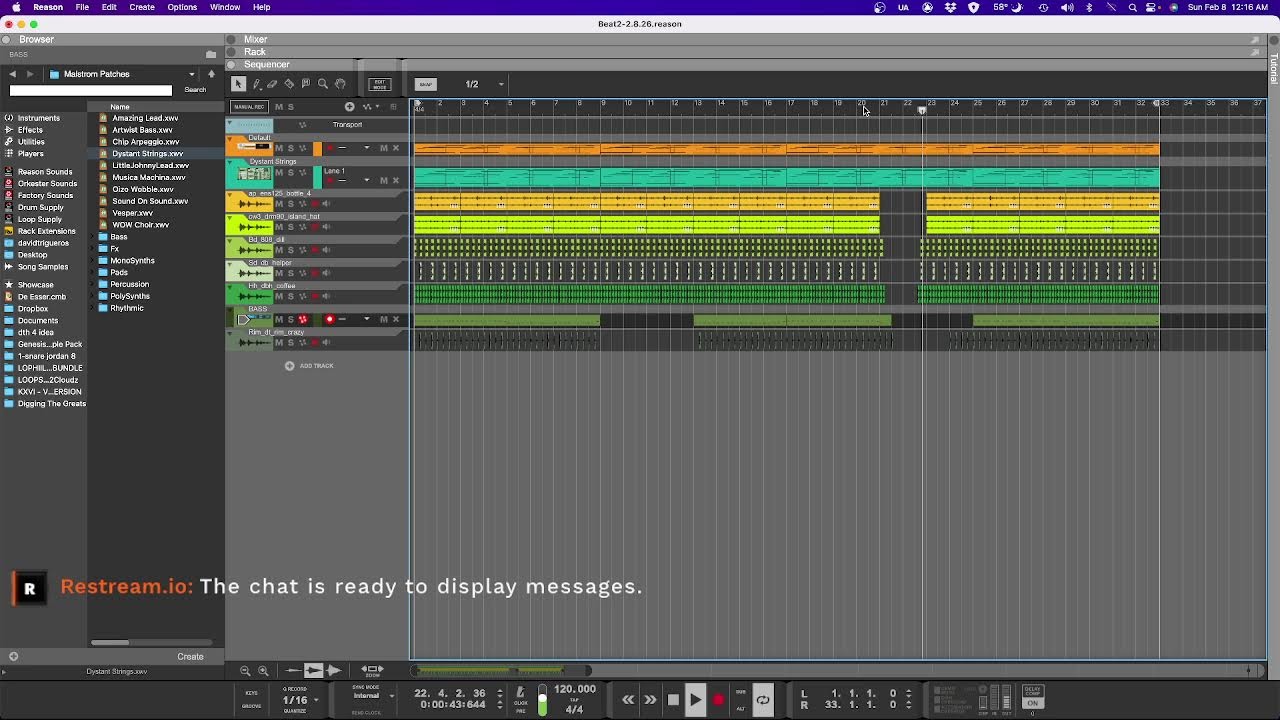Click the rewind button
Screen dimensions: 1280x720
628,700
